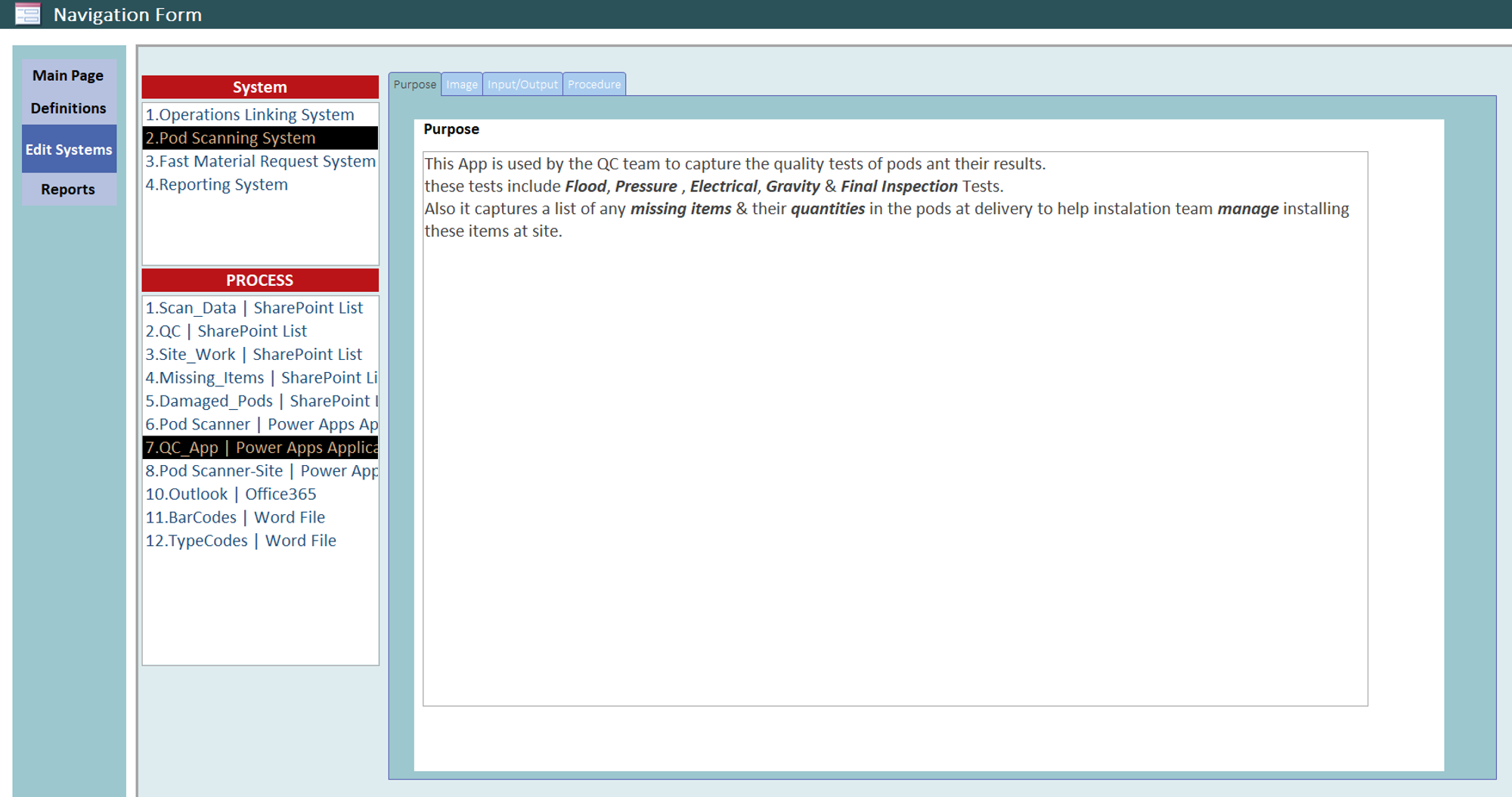This screenshot has height=797, width=1512.
Task: Select 1.Operations Linking System in System list
Action: 260,115
